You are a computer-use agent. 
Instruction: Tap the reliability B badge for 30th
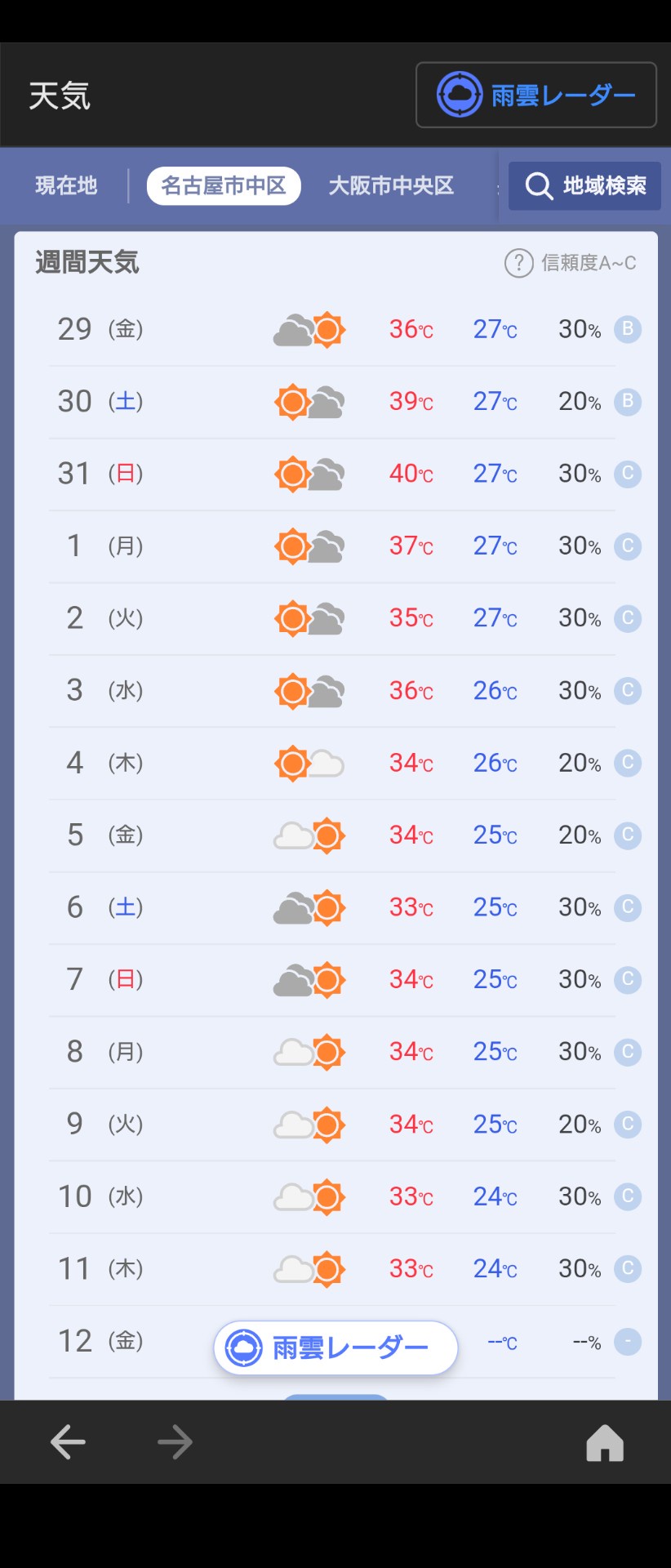[628, 402]
